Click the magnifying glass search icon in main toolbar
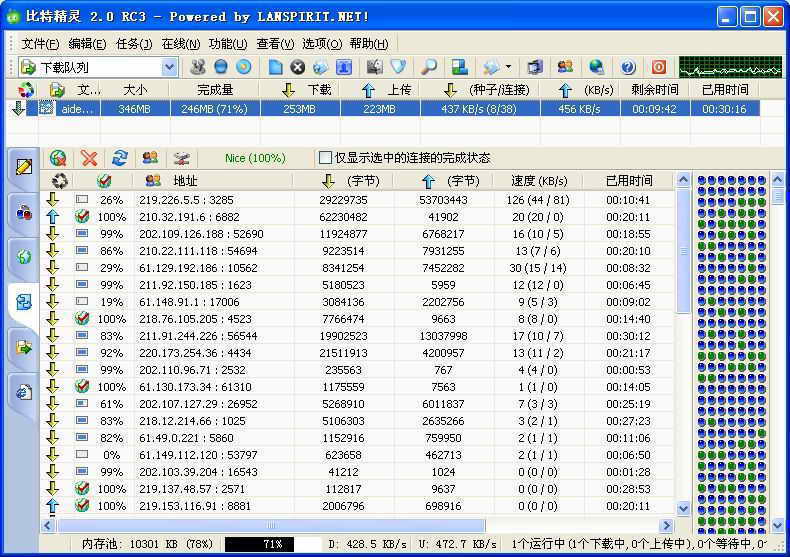The width and height of the screenshot is (790, 557). coord(428,67)
